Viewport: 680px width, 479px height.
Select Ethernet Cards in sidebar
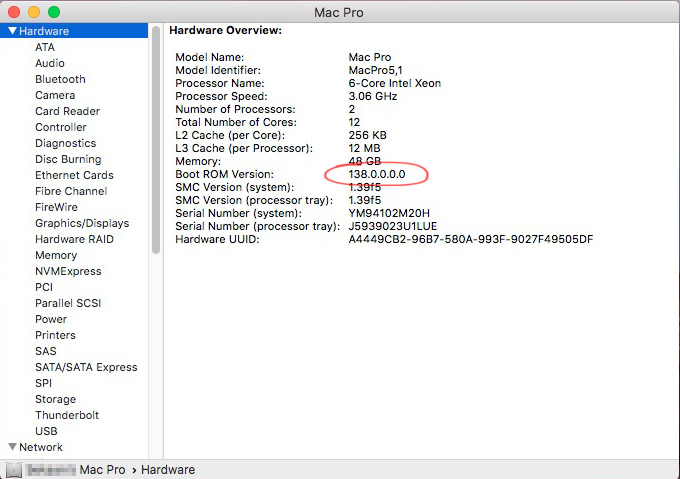74,175
